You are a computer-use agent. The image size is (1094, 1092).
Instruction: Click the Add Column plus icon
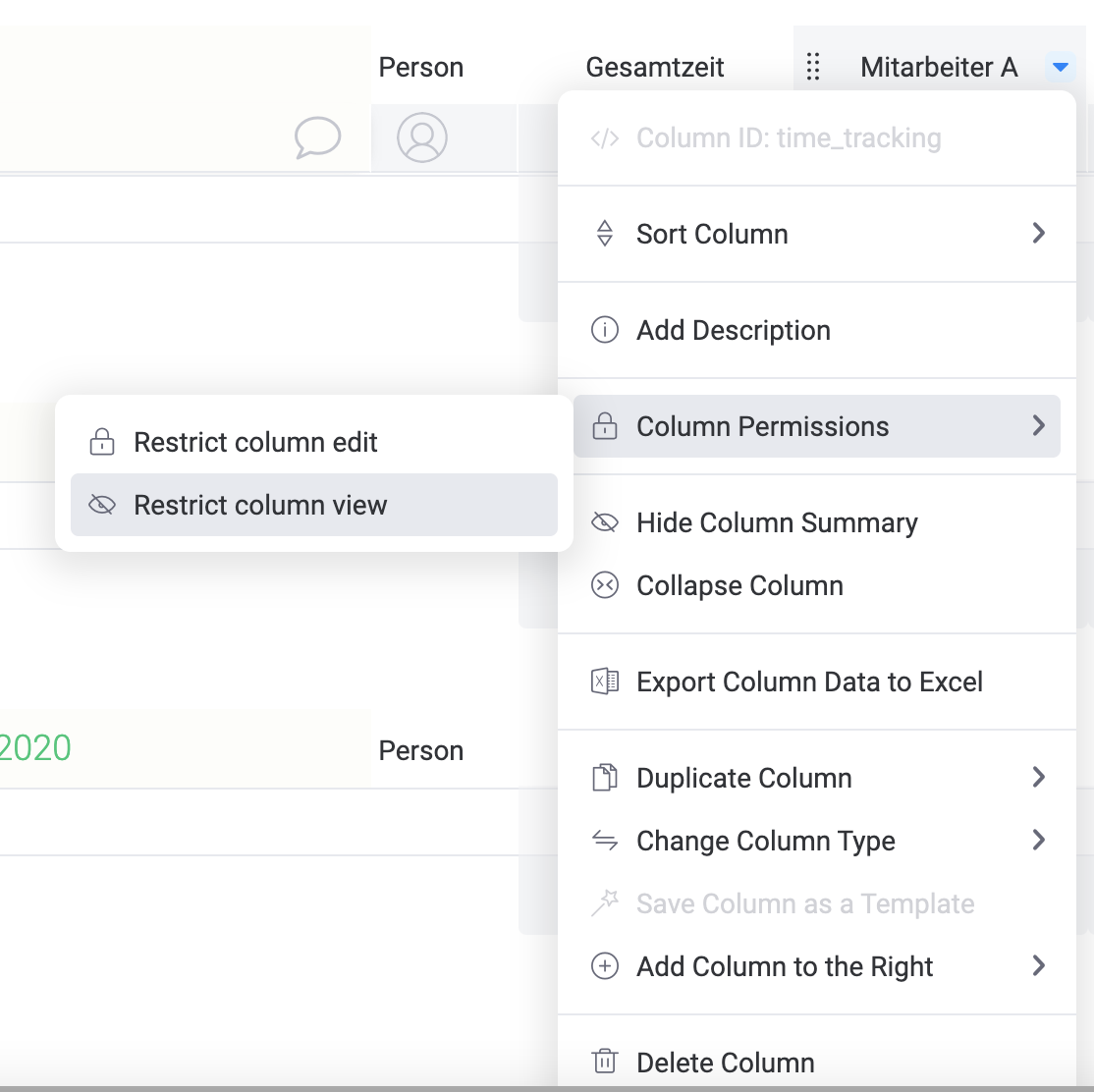605,966
